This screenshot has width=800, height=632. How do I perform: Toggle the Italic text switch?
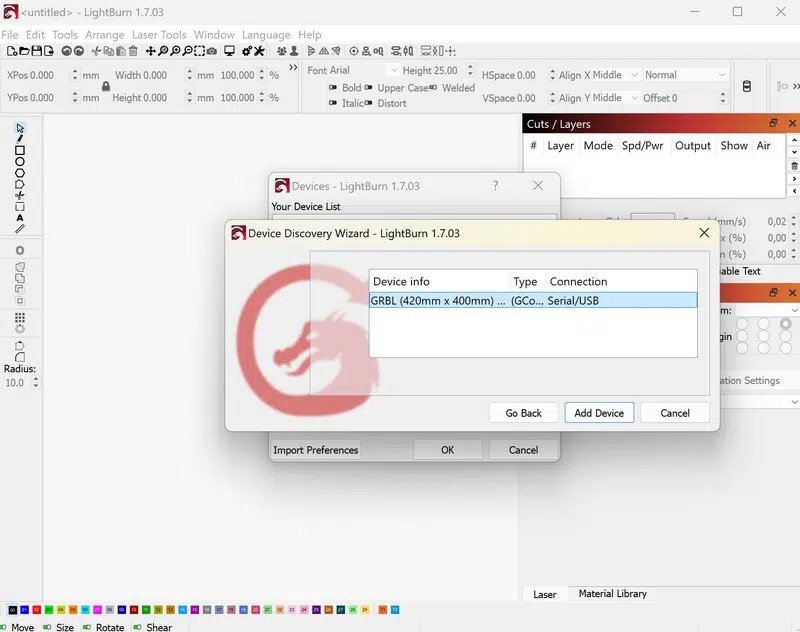[x=333, y=103]
